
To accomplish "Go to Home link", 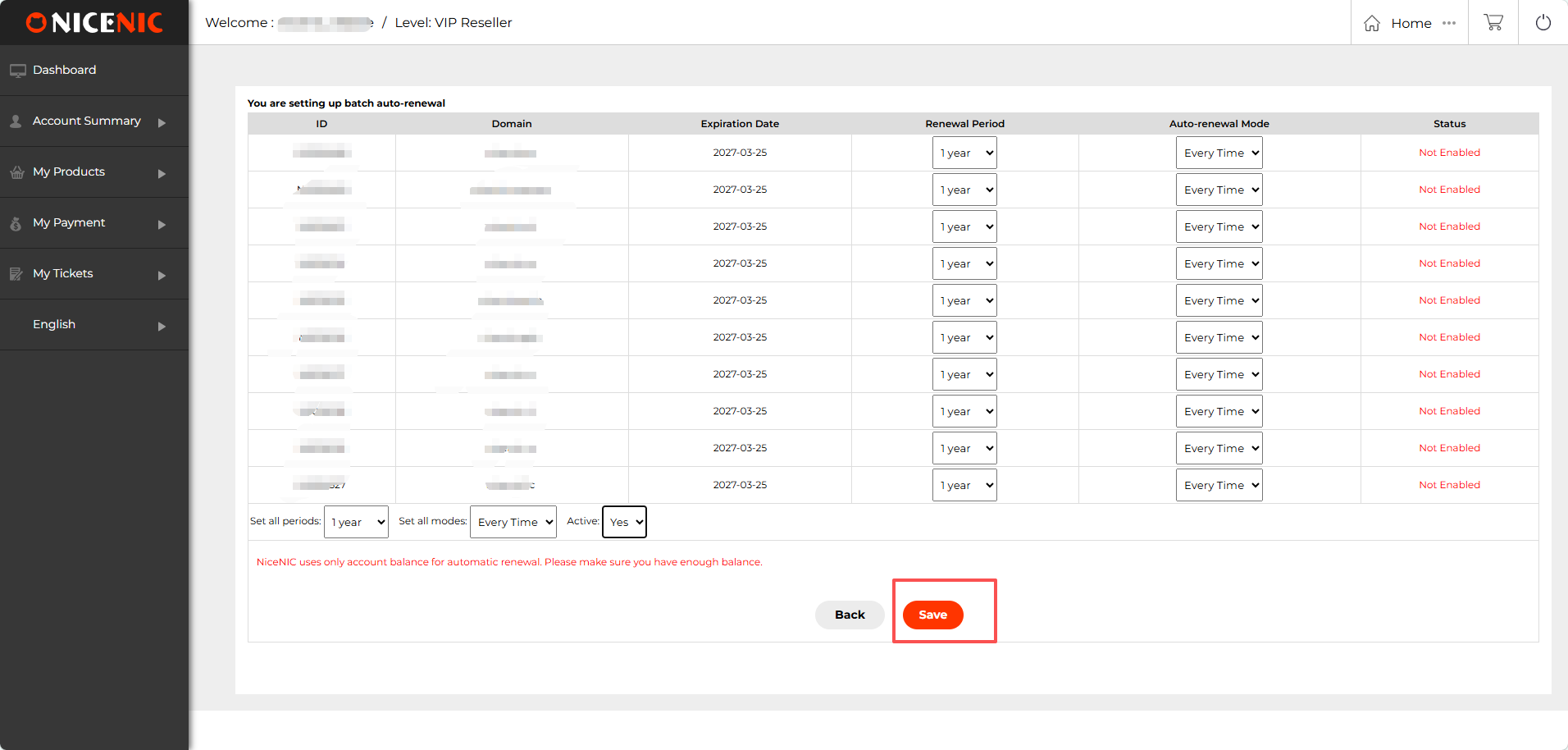I will point(1411,23).
